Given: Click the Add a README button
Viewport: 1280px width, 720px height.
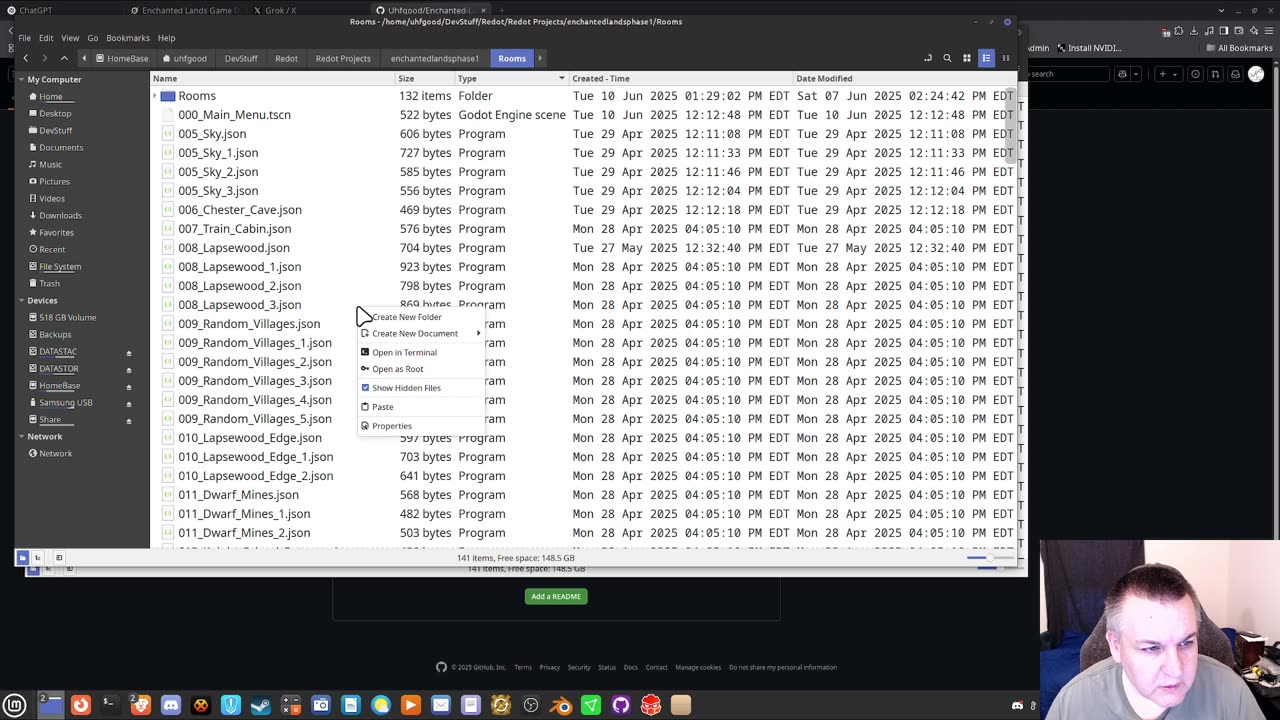Looking at the screenshot, I should pyautogui.click(x=556, y=596).
